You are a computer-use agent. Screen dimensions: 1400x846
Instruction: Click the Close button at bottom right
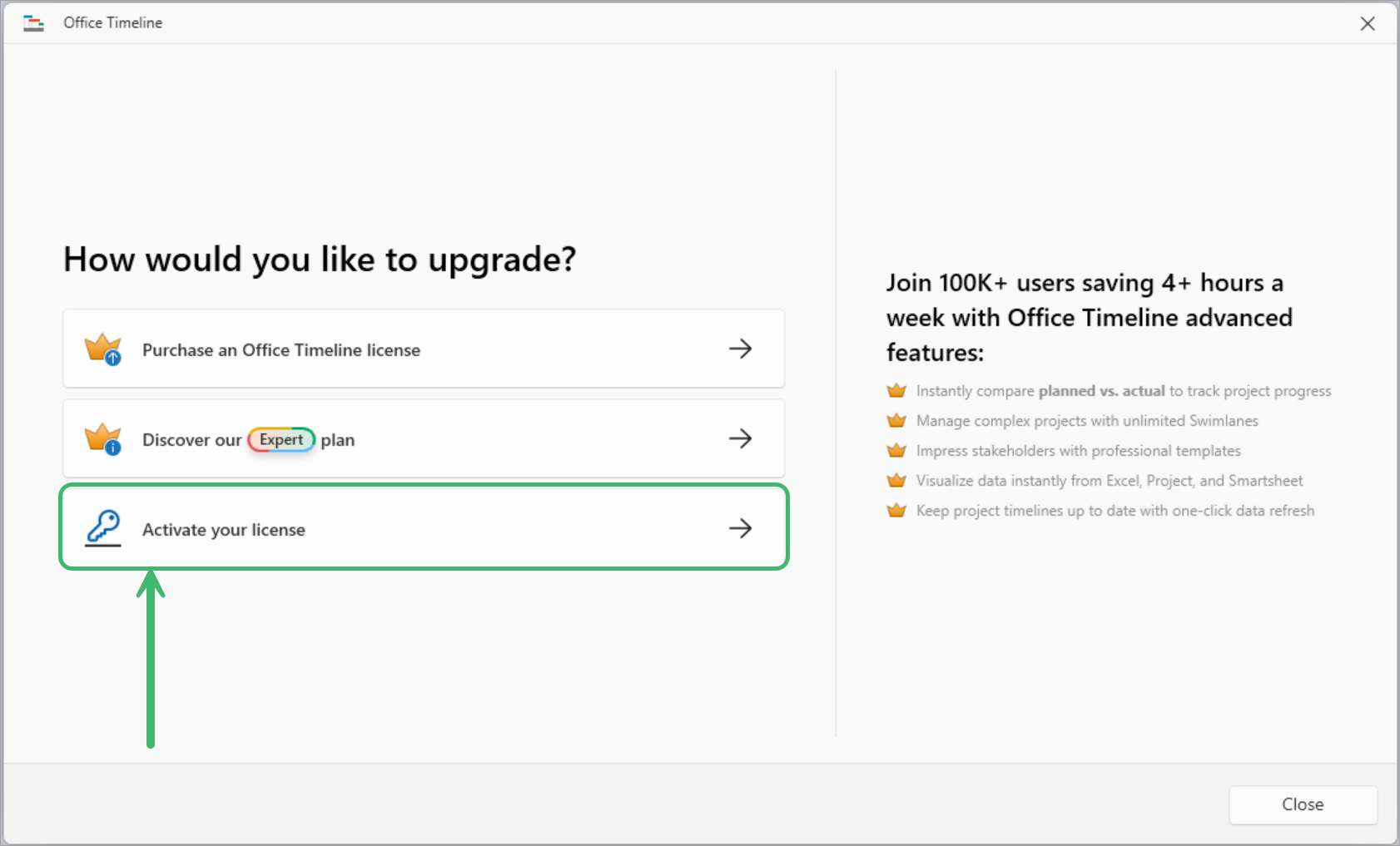point(1302,804)
